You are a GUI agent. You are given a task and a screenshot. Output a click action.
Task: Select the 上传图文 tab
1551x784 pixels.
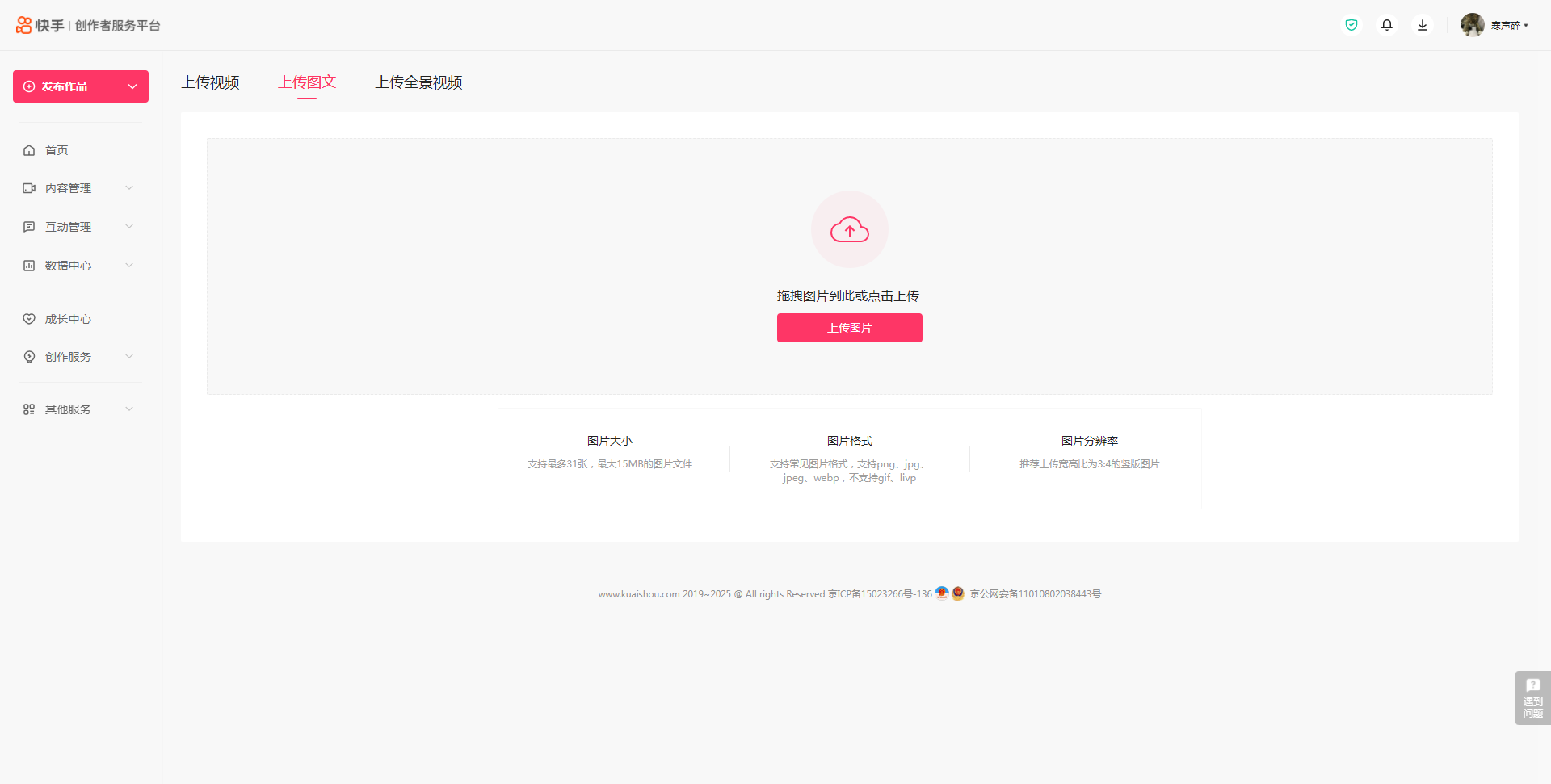307,82
